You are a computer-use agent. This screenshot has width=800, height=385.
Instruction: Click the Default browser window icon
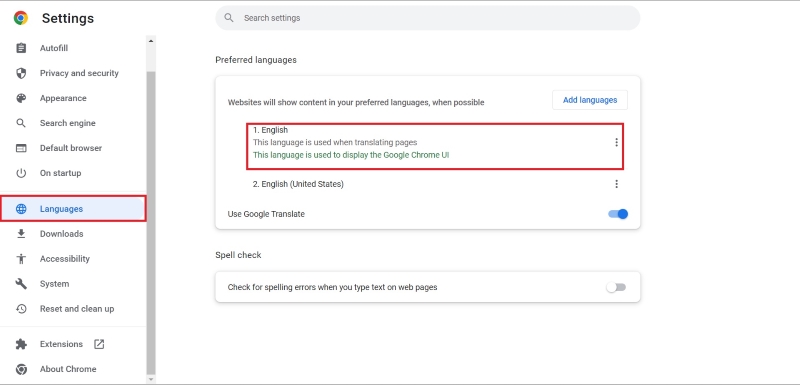tap(21, 148)
